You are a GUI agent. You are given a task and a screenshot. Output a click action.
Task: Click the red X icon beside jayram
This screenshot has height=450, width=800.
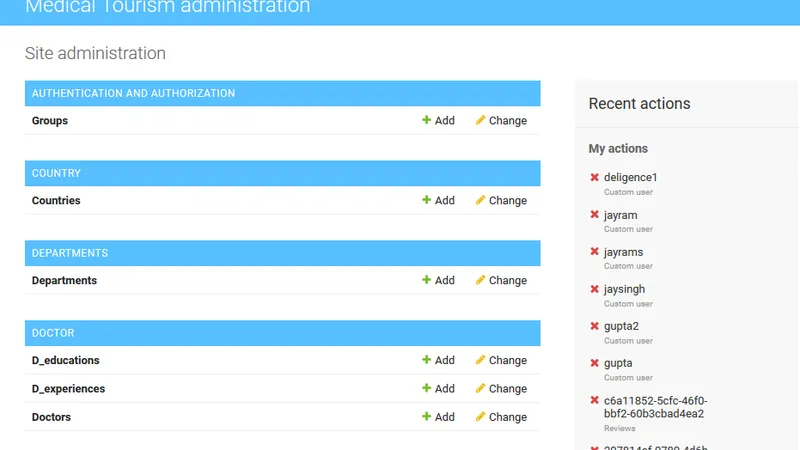coord(594,214)
